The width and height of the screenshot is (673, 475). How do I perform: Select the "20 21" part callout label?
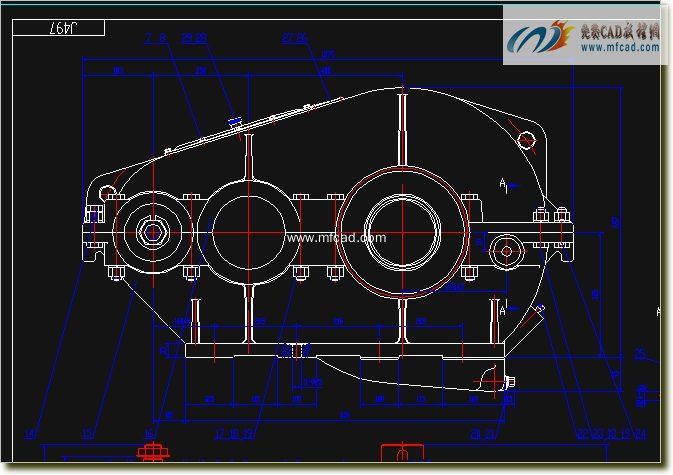coord(483,435)
